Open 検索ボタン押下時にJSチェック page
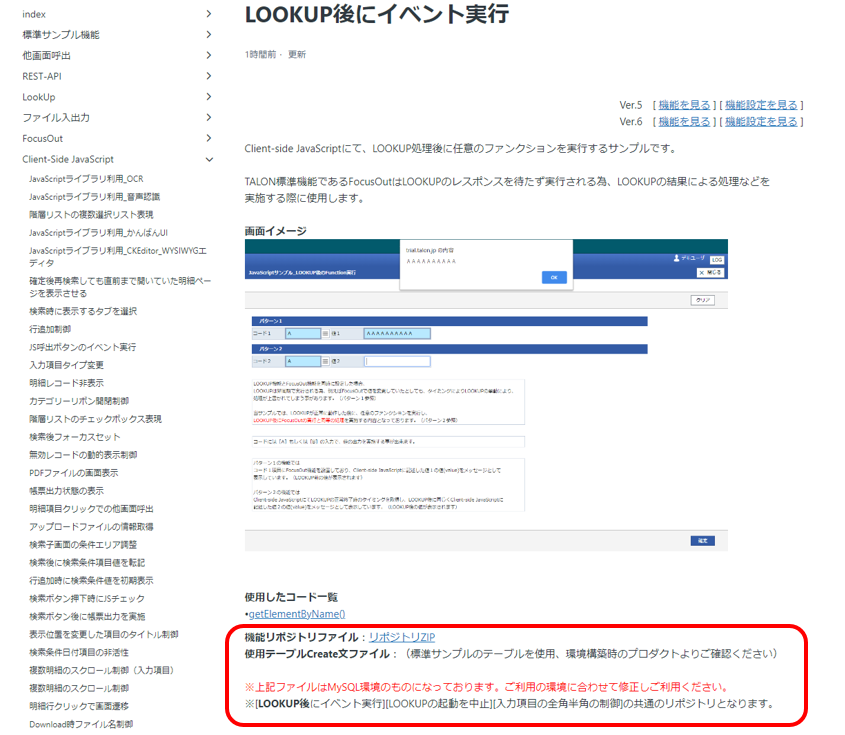 pos(87,598)
